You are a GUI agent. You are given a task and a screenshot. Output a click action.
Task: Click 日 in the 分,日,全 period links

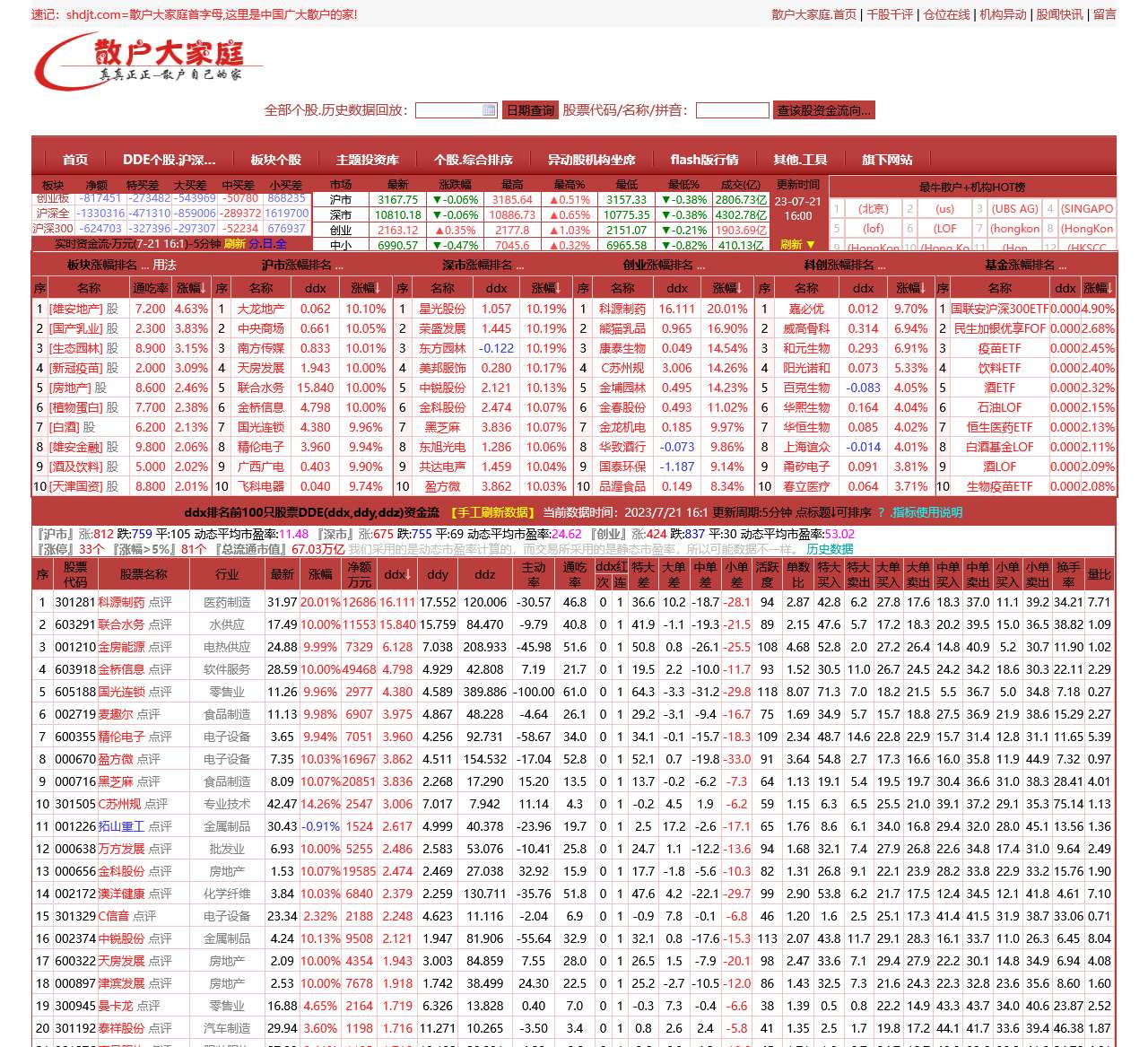pyautogui.click(x=267, y=244)
